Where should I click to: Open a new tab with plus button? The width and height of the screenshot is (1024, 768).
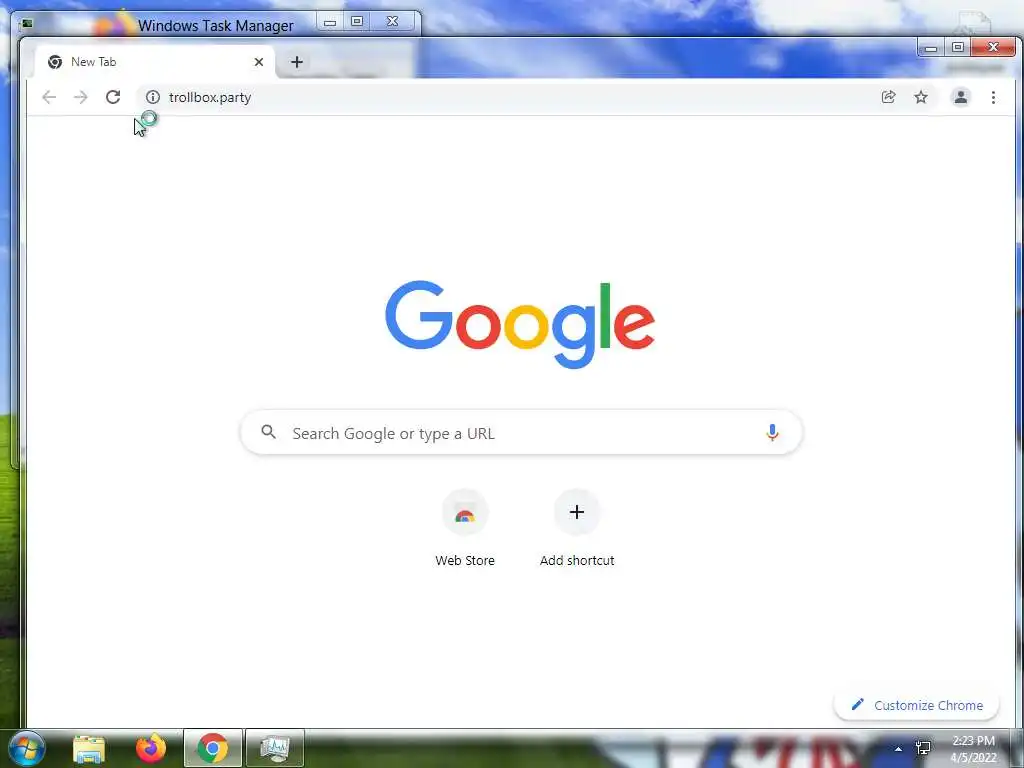[296, 62]
